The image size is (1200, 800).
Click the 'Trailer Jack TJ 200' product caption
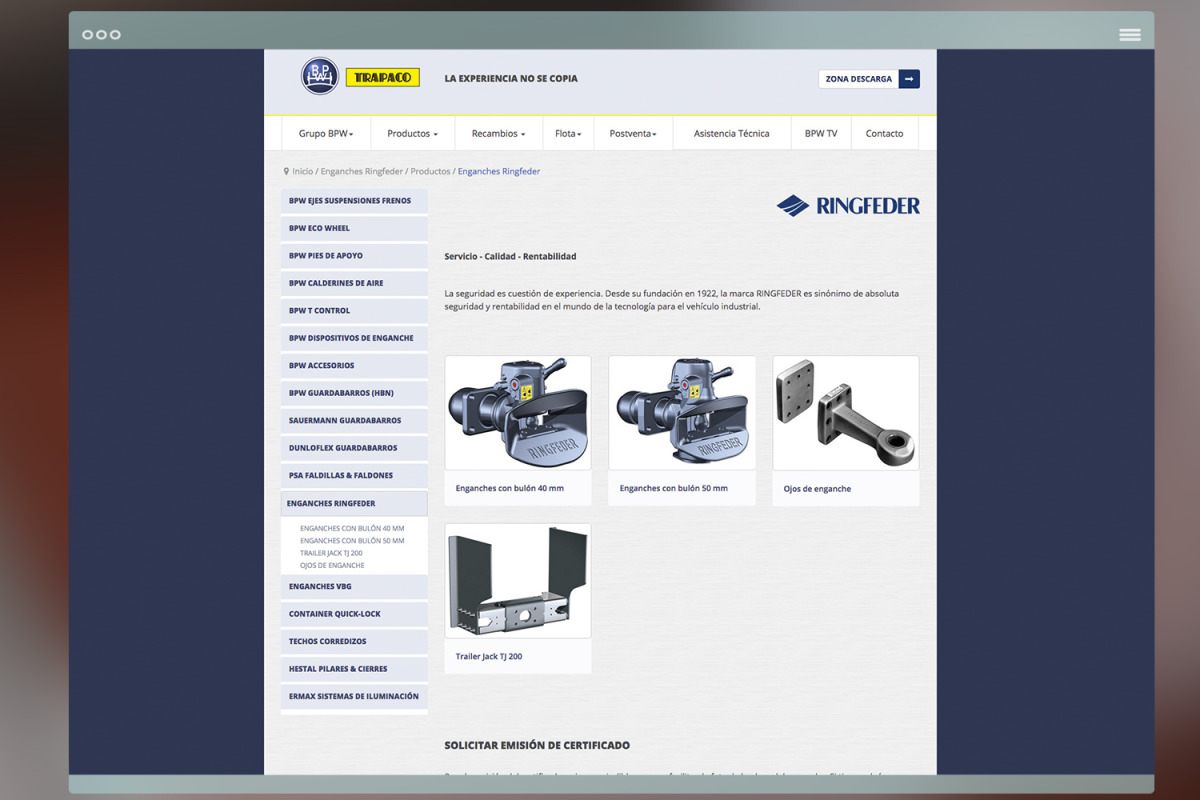coord(489,657)
